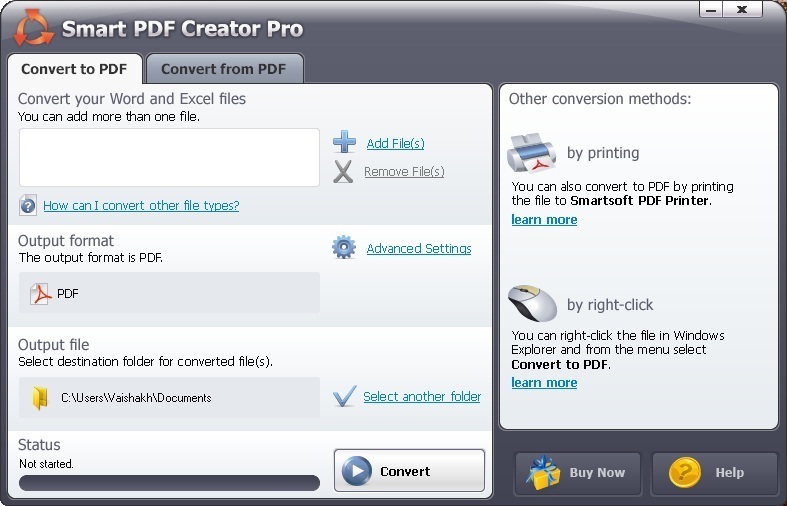Click the Output format heading
This screenshot has height=506, width=787.
(x=66, y=241)
